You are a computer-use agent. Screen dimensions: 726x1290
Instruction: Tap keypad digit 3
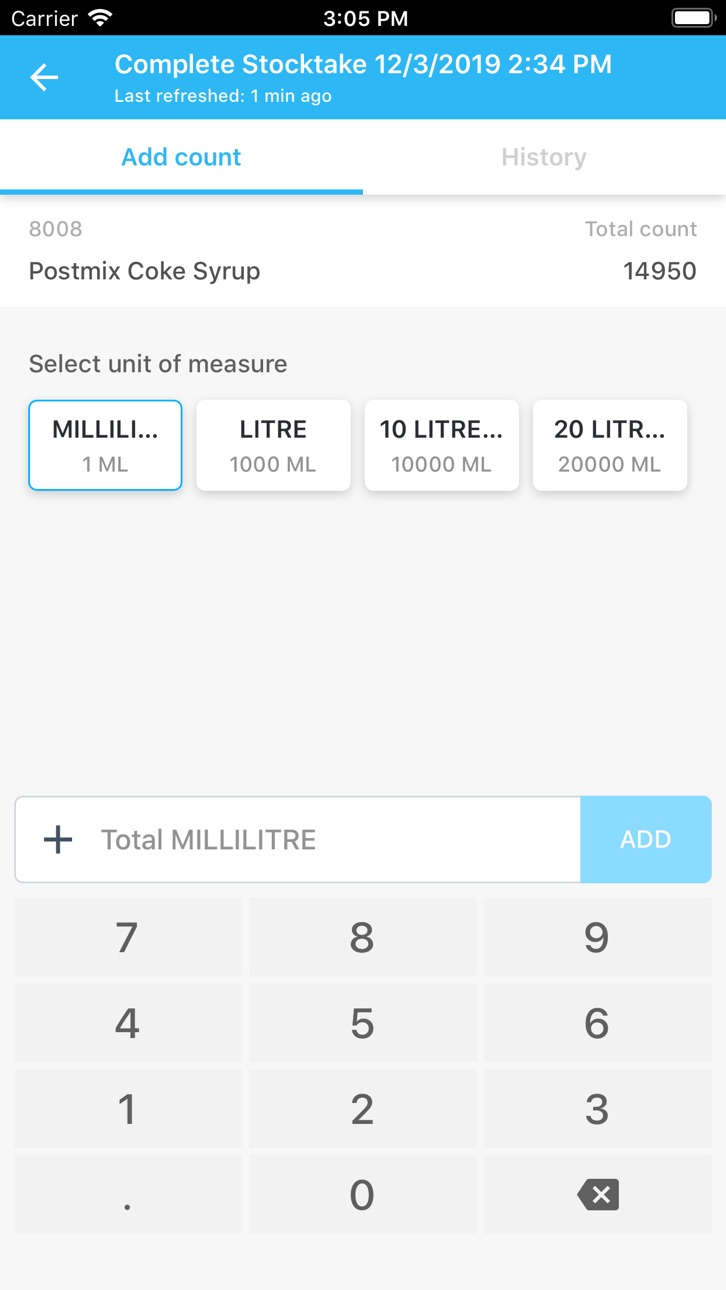point(597,1109)
